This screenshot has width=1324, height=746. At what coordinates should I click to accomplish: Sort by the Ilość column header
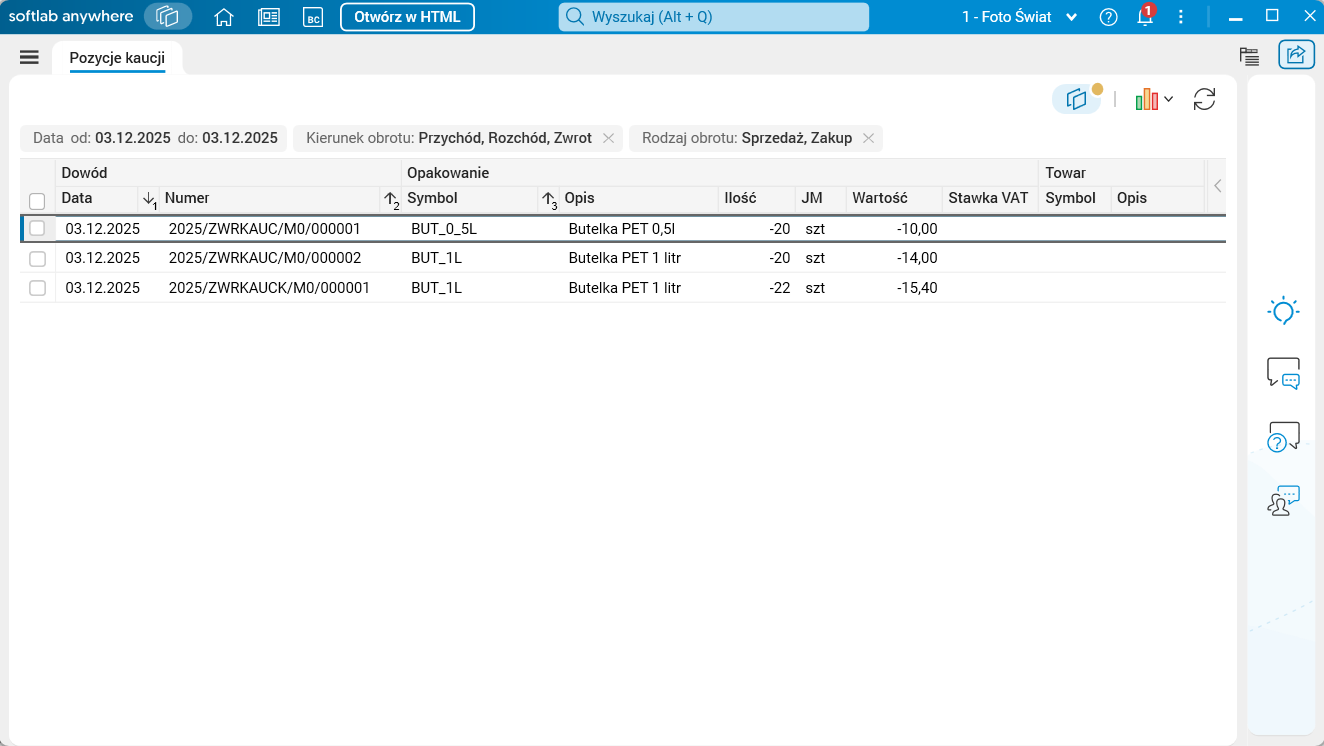pyautogui.click(x=756, y=198)
